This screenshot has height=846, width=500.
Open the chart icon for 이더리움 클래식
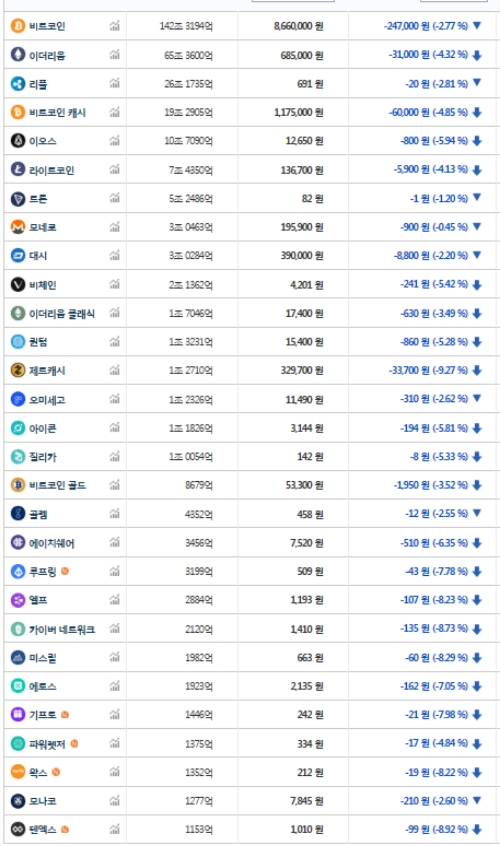(x=114, y=313)
